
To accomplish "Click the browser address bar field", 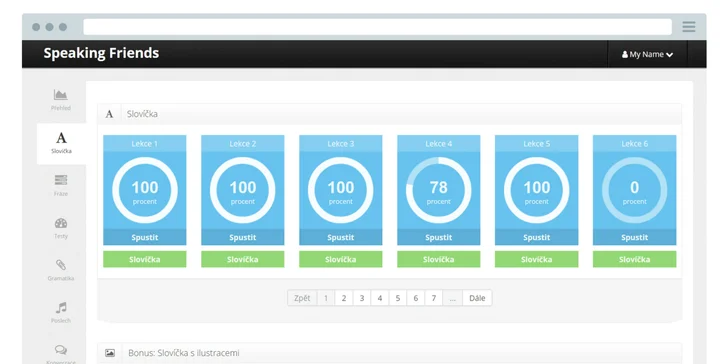I will [377, 27].
